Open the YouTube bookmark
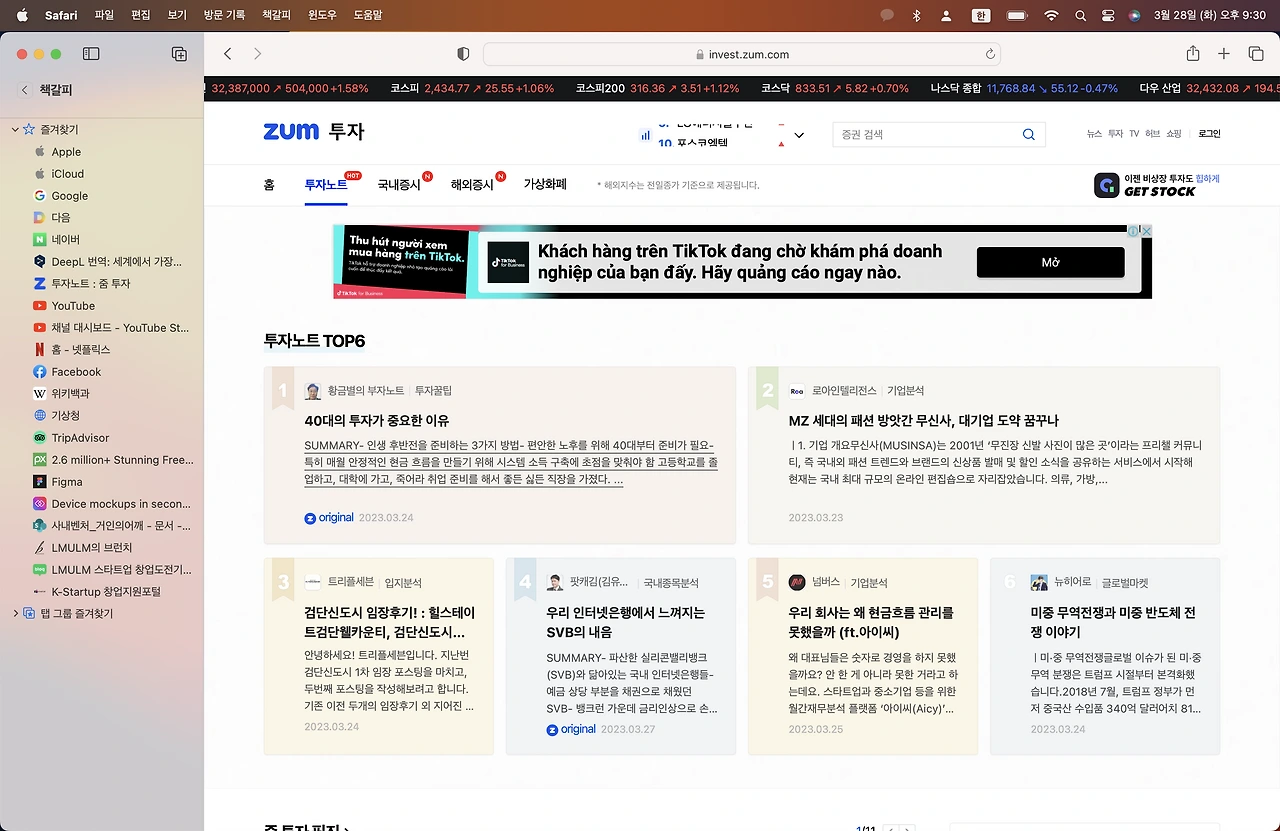Viewport: 1280px width, 831px height. coord(73,306)
